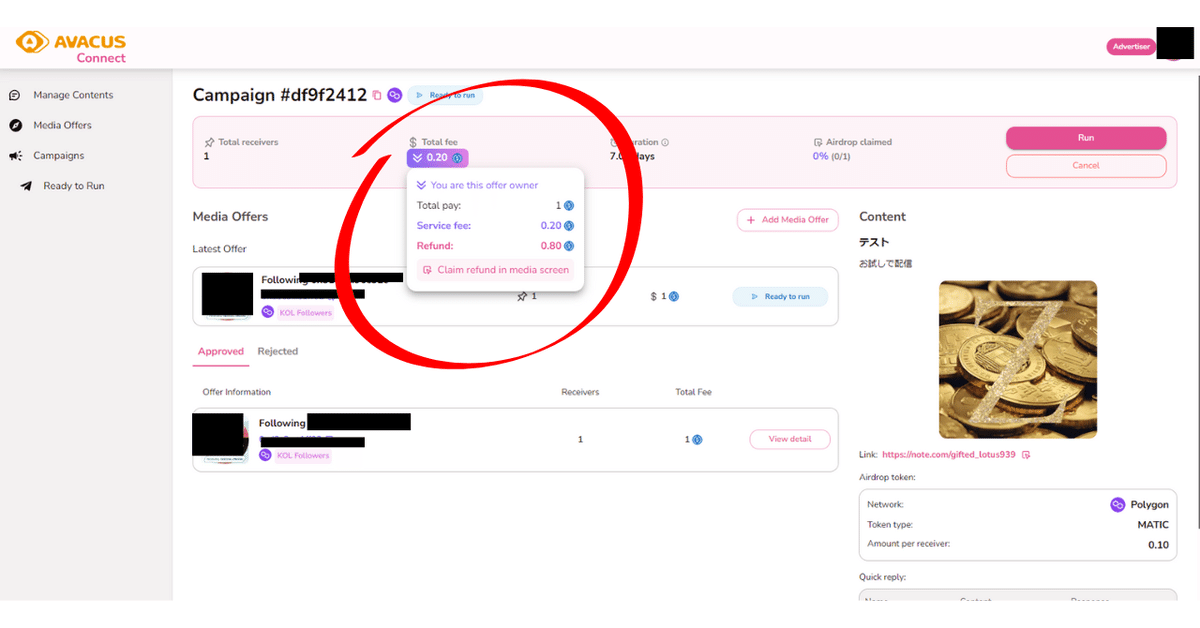Click View detail on the approved offer
The height and width of the screenshot is (628, 1200).
pos(790,439)
